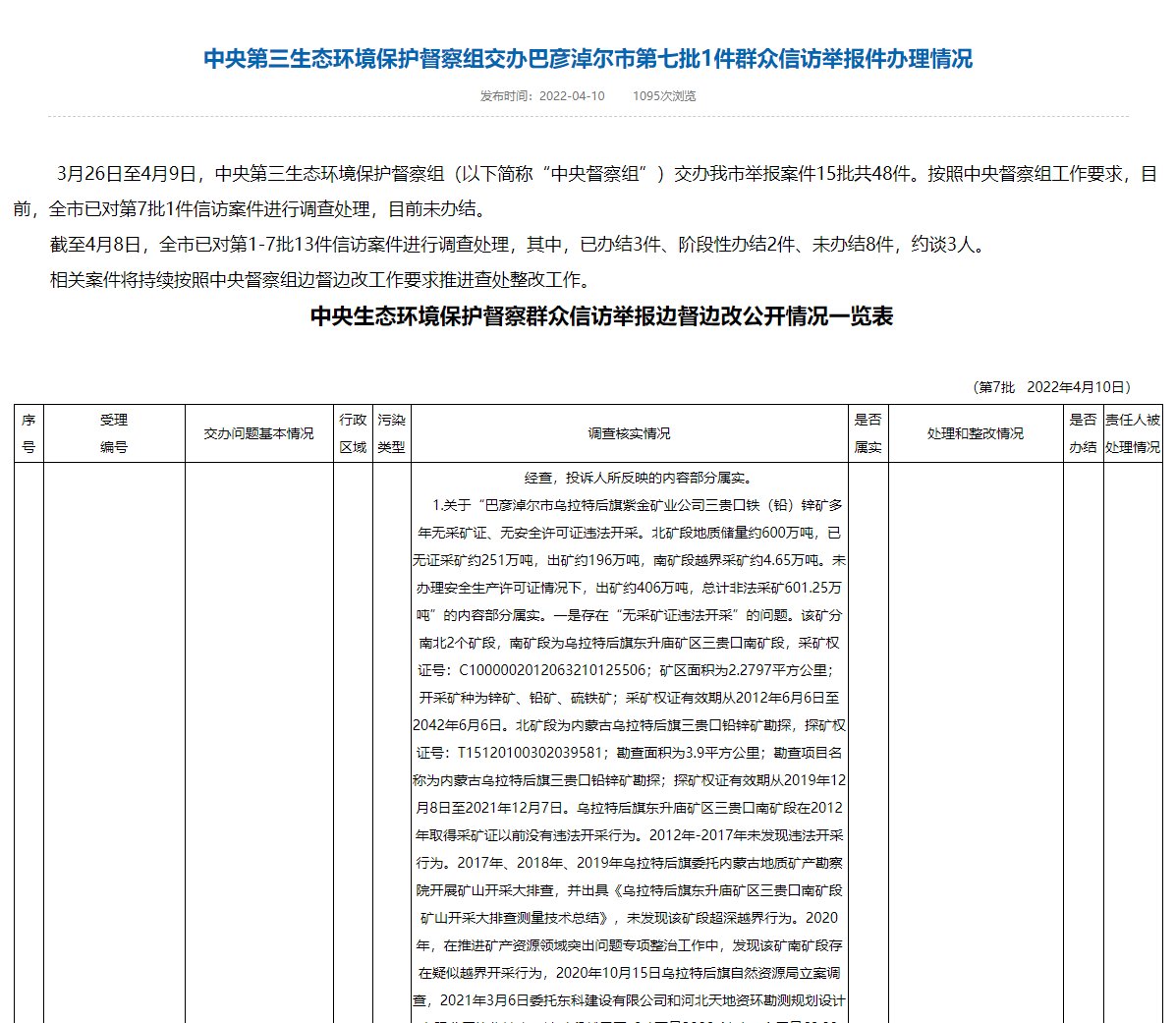
Task: Click the exploration permit number T15120100302039581
Action: pos(530,754)
